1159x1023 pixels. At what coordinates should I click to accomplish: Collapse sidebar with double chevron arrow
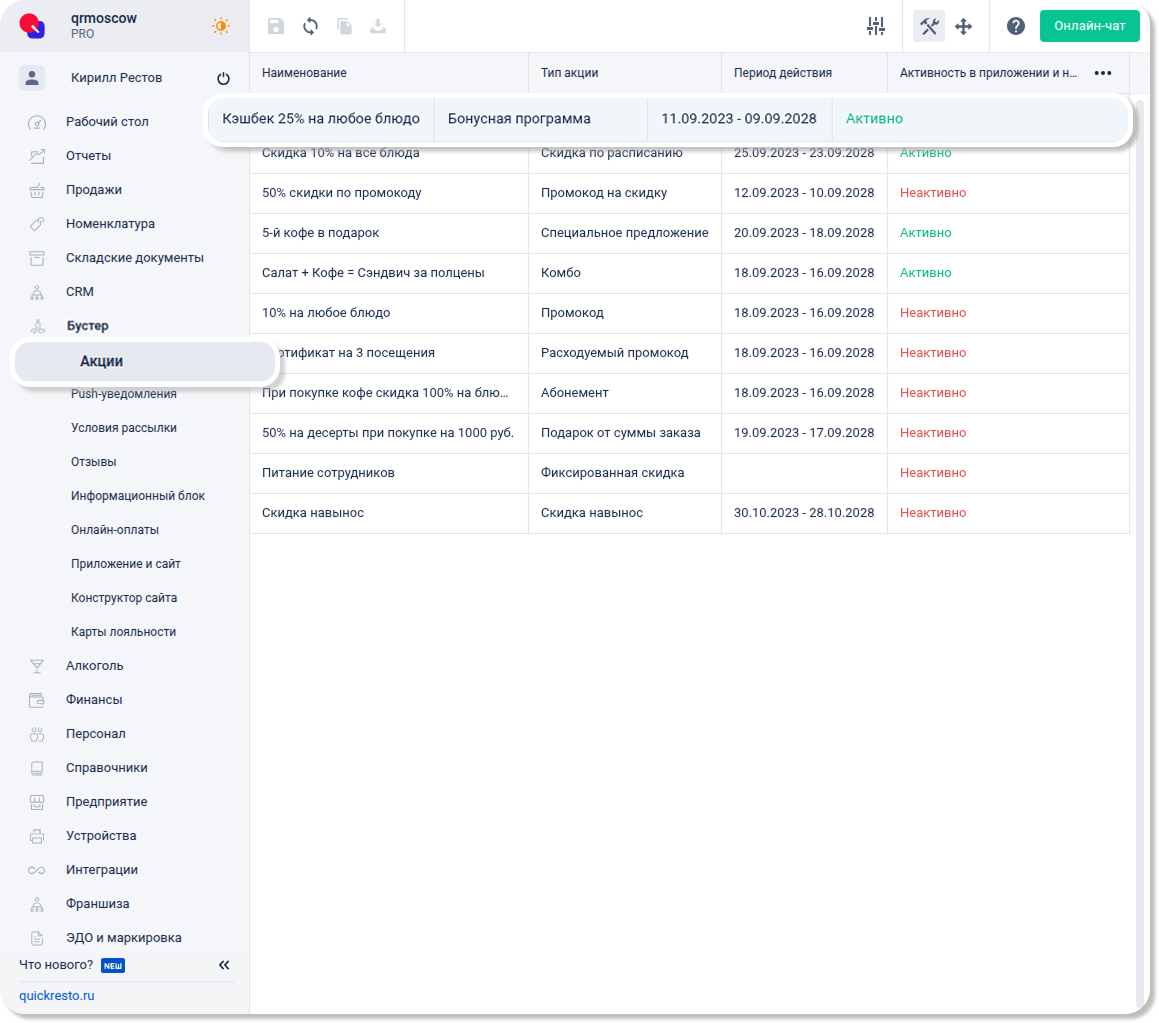pyautogui.click(x=224, y=965)
